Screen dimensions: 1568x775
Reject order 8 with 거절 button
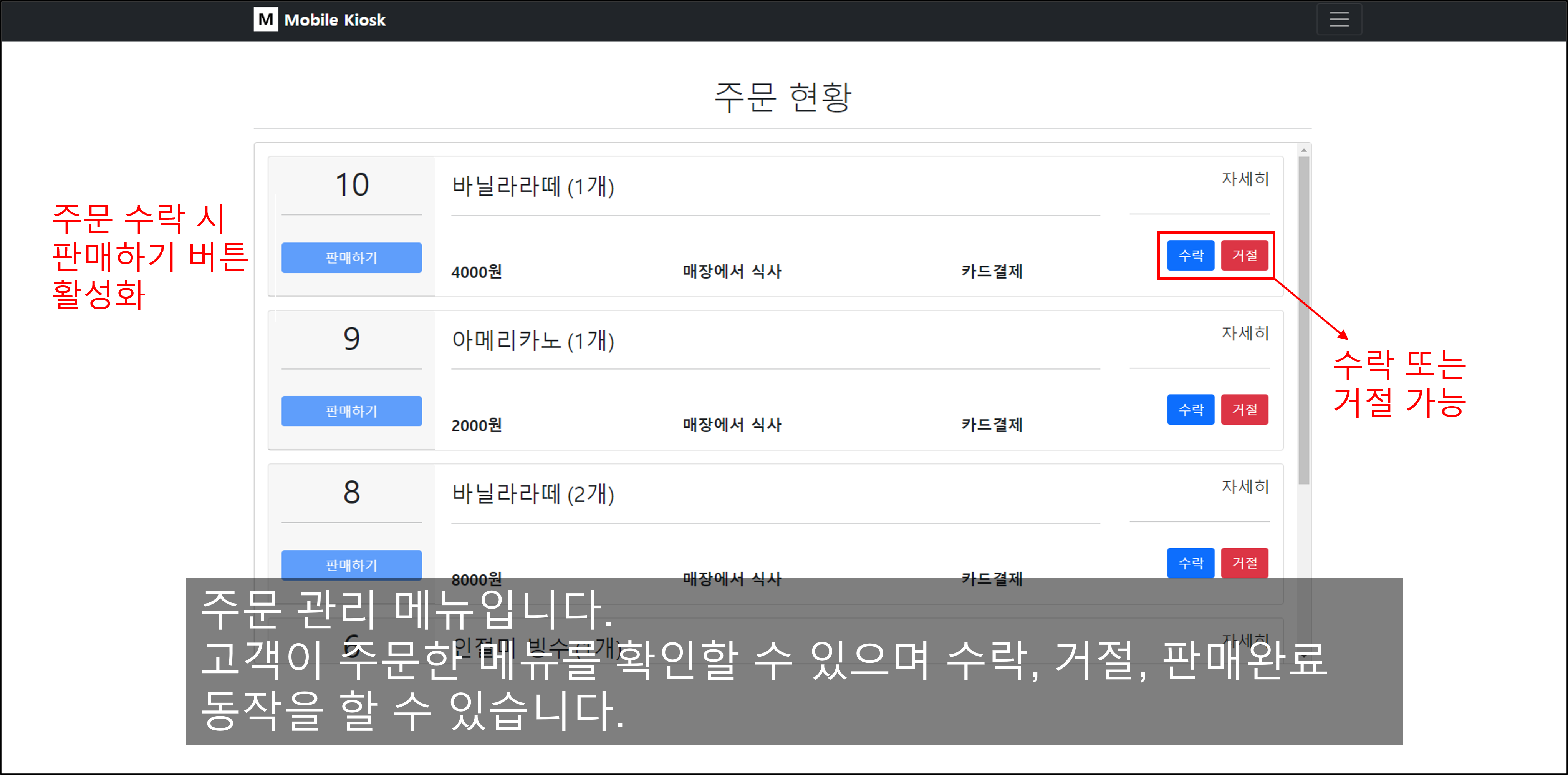click(1244, 563)
